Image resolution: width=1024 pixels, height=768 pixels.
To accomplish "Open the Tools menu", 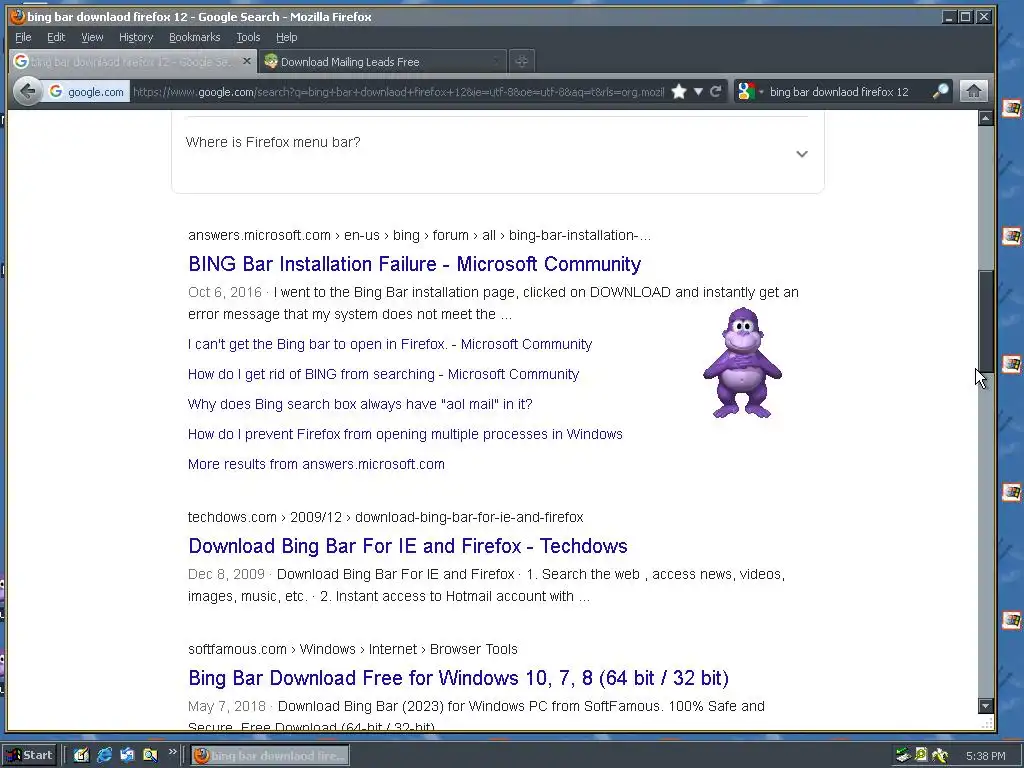I will click(248, 37).
